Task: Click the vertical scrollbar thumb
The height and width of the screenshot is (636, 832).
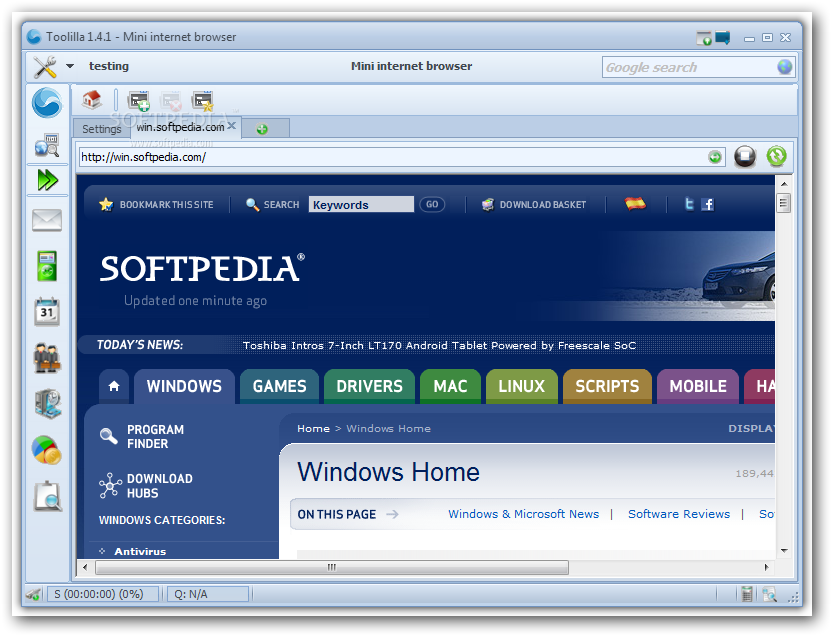Action: pos(784,202)
